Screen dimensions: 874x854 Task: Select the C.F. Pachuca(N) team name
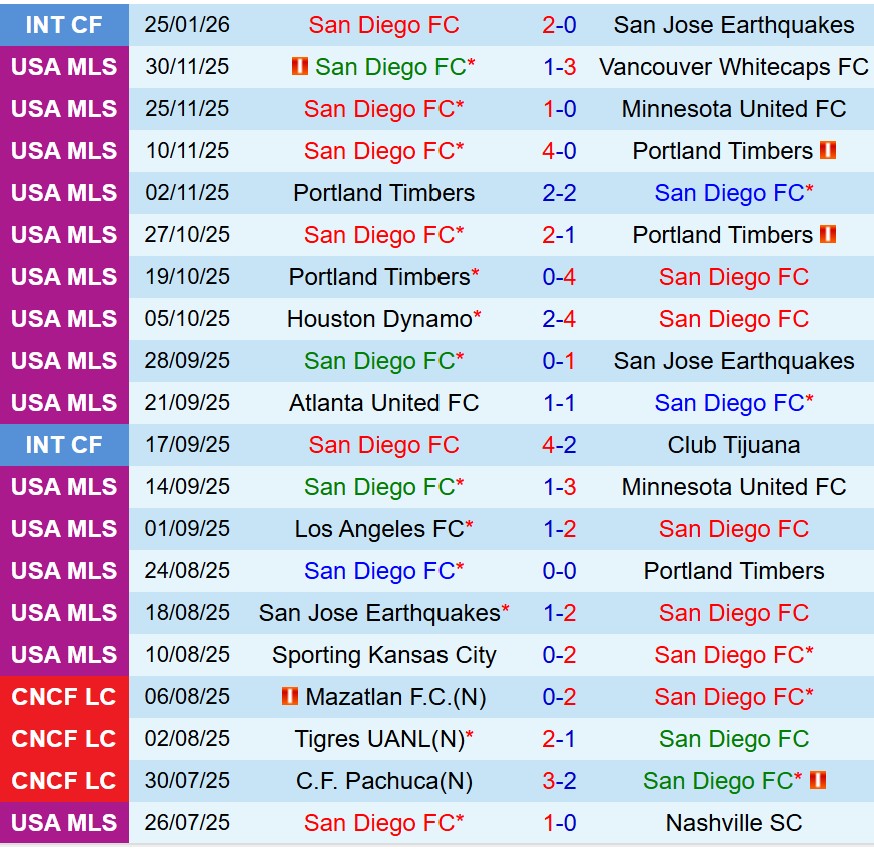[x=384, y=781]
